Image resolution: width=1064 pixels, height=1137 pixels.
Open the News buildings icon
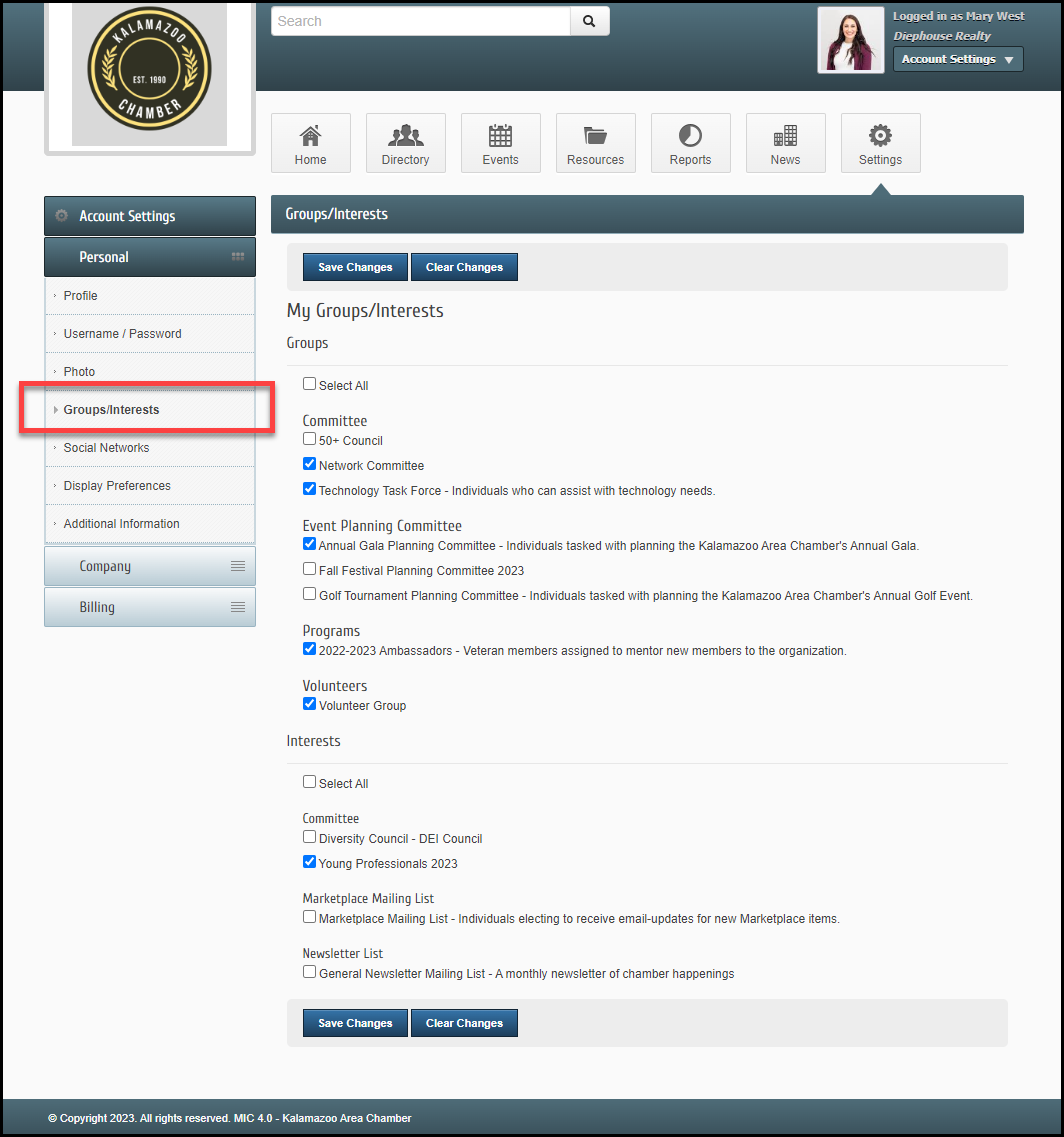click(x=785, y=137)
